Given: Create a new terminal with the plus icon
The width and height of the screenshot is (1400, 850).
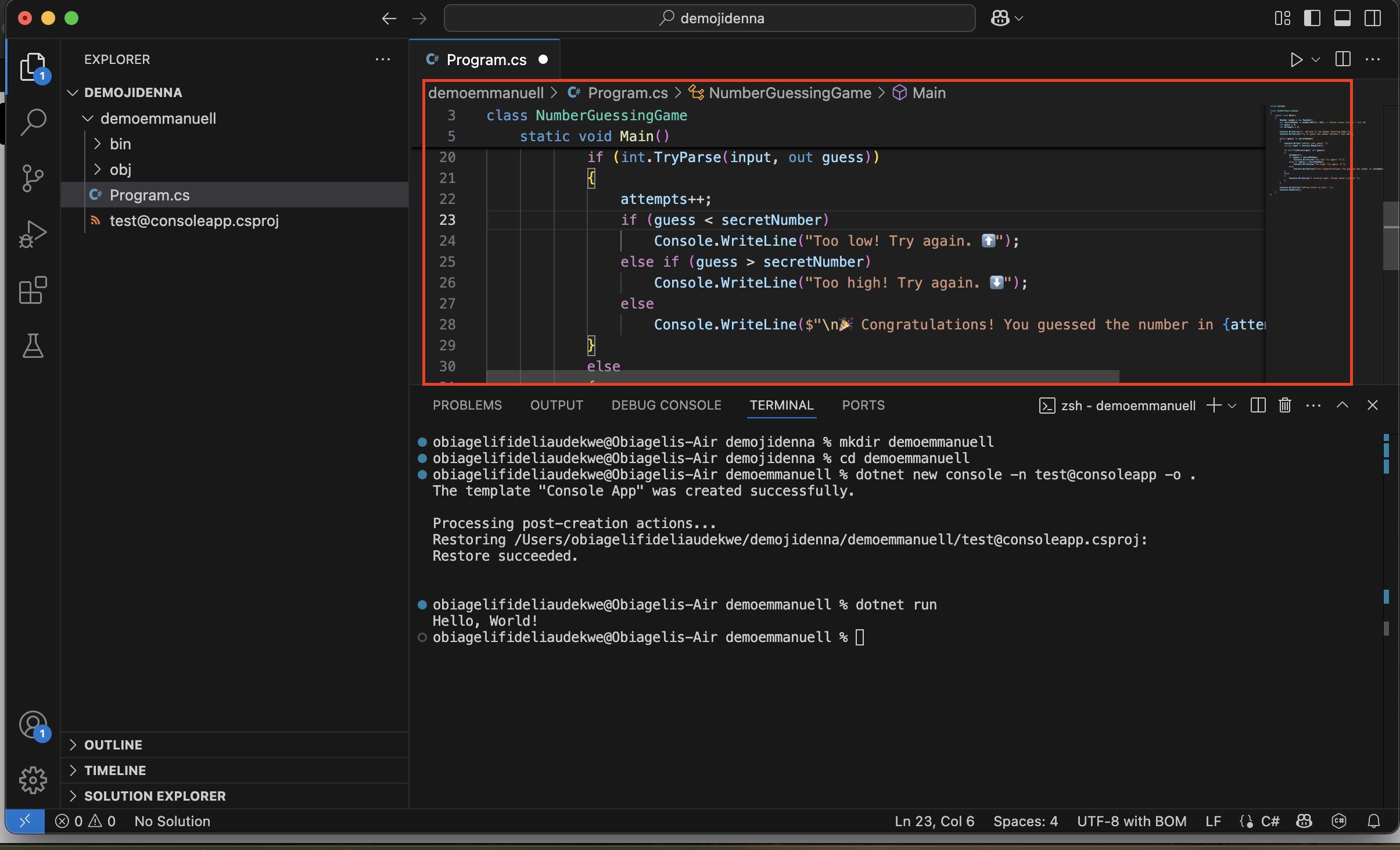Looking at the screenshot, I should coord(1214,406).
